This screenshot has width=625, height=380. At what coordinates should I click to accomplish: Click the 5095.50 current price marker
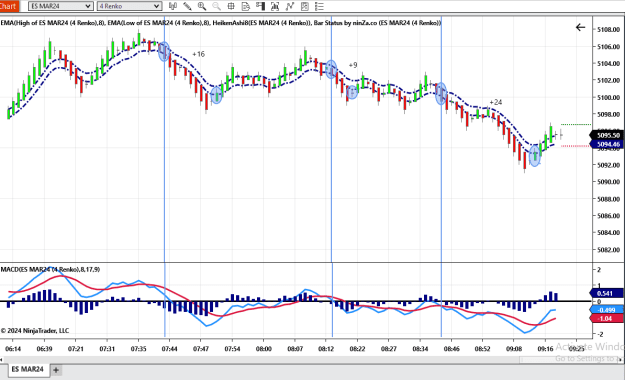607,135
